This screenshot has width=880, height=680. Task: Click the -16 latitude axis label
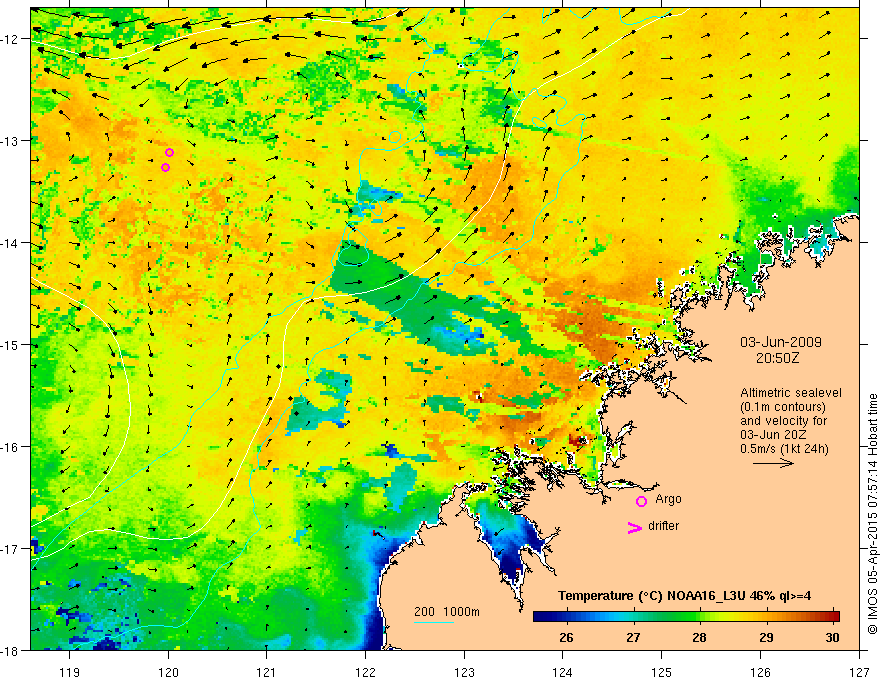click(x=11, y=447)
